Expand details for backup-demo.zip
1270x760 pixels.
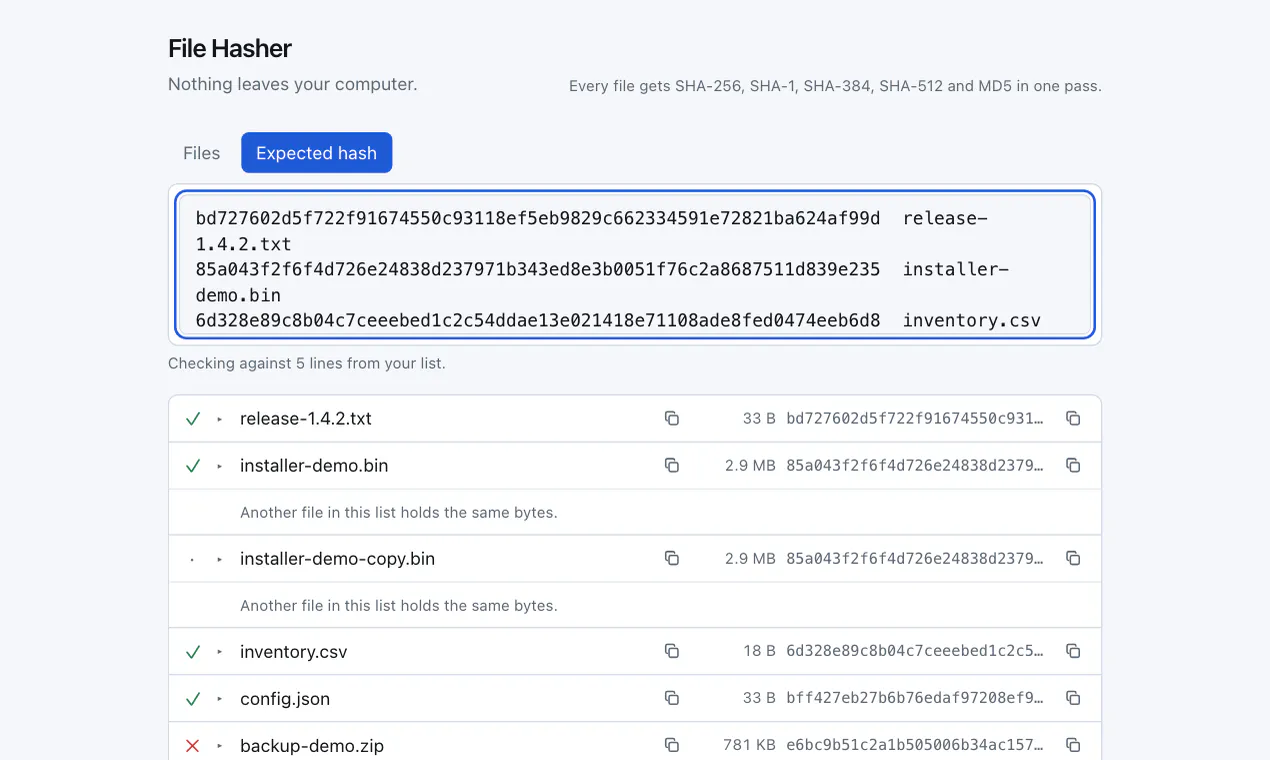click(x=220, y=746)
